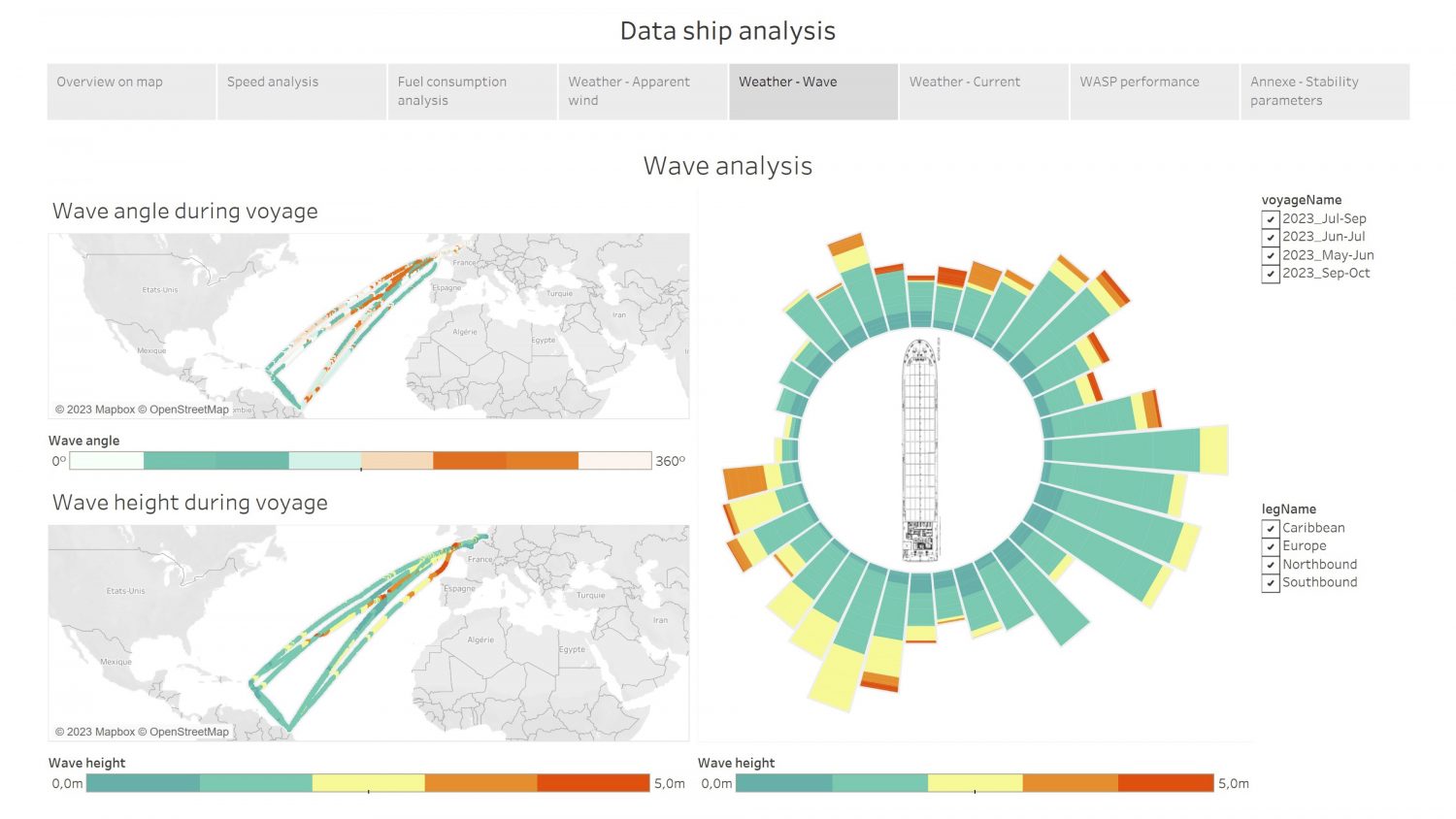Image resolution: width=1456 pixels, height=819 pixels.
Task: Toggle the 2023_May-Jun voyage checkbox
Action: pos(1270,255)
